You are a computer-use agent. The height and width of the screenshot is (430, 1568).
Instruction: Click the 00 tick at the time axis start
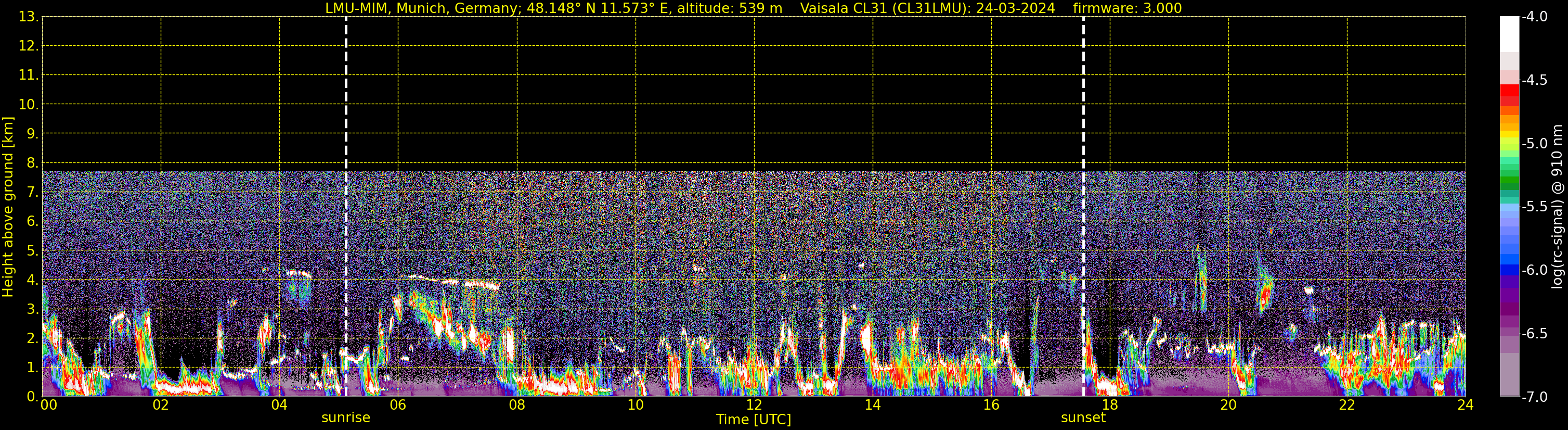pos(48,405)
